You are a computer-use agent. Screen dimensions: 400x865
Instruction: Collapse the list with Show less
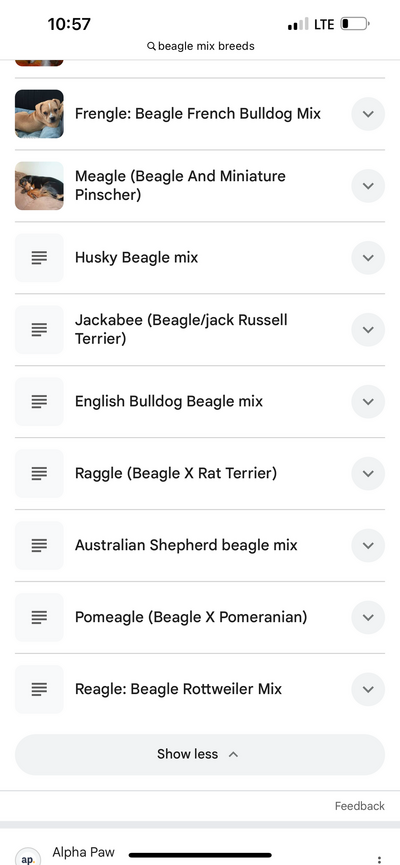click(x=200, y=754)
